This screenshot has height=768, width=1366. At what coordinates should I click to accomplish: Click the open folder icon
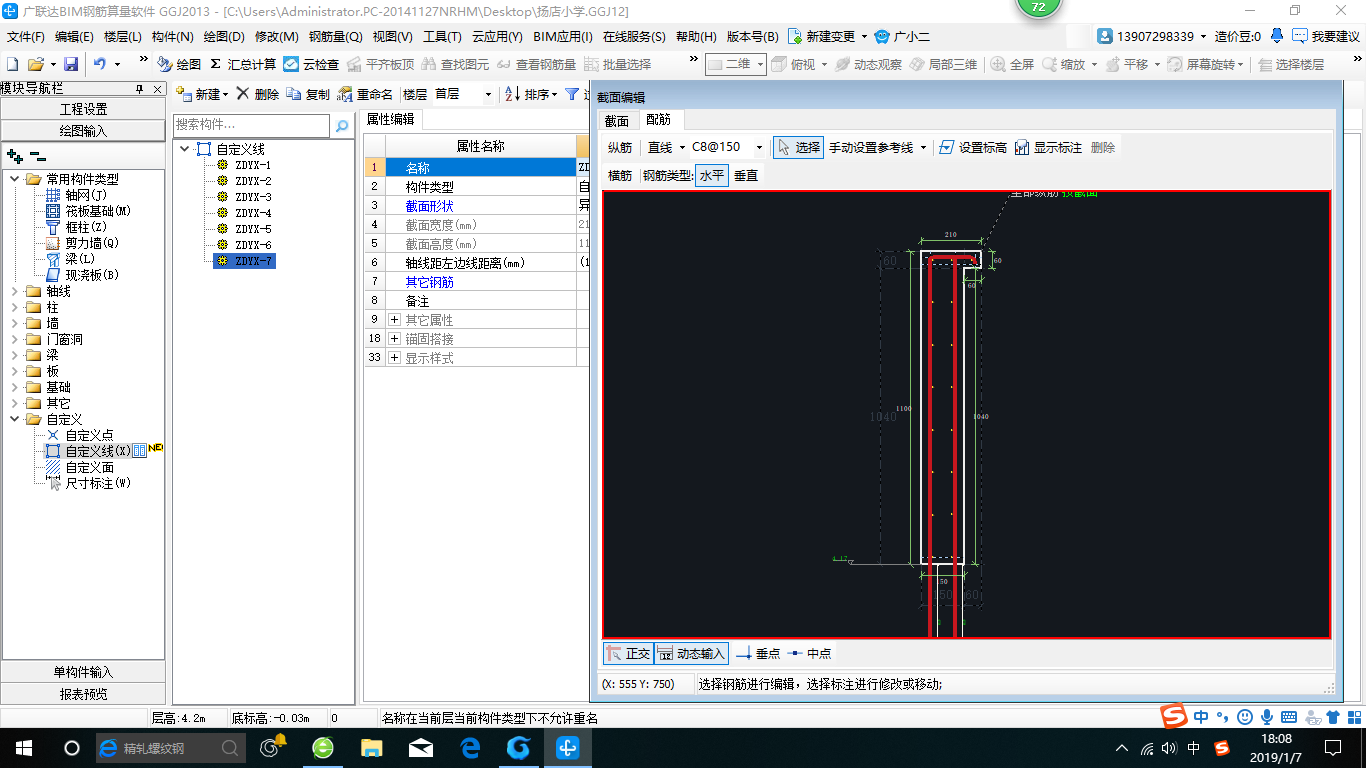pyautogui.click(x=35, y=64)
